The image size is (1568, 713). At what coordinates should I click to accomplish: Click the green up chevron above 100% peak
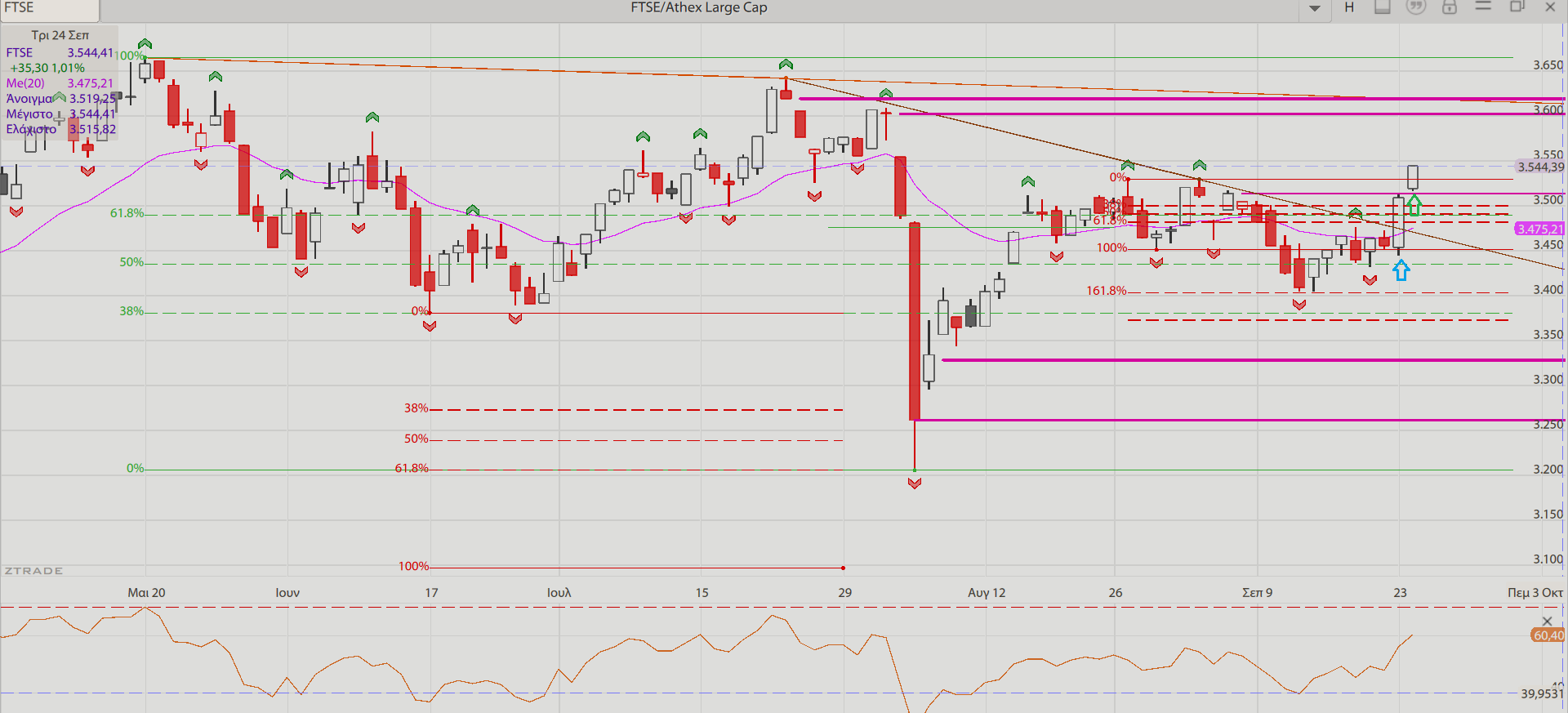145,44
